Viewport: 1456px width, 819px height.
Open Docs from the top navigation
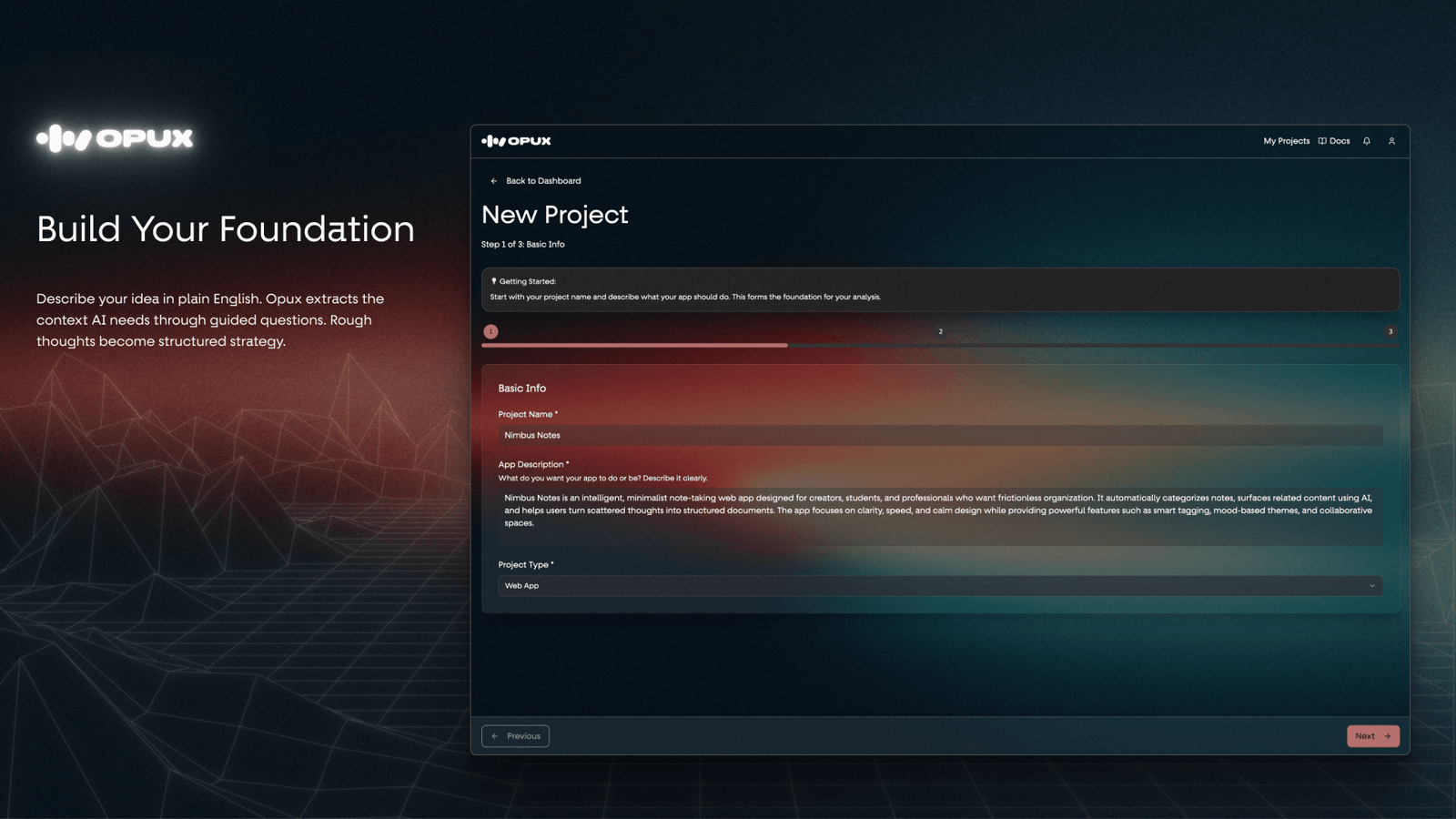click(1334, 141)
